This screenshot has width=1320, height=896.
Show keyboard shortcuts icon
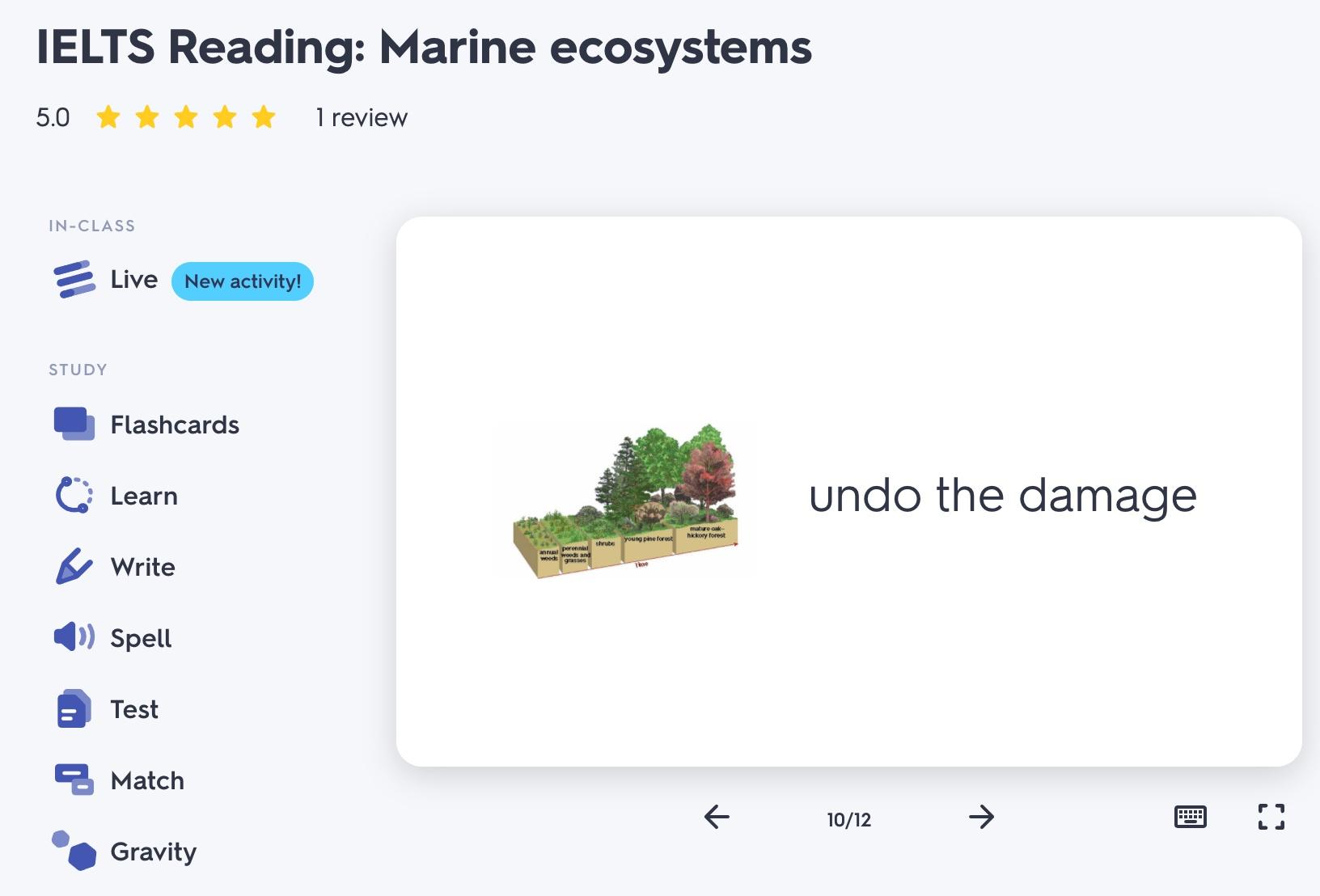point(1190,817)
